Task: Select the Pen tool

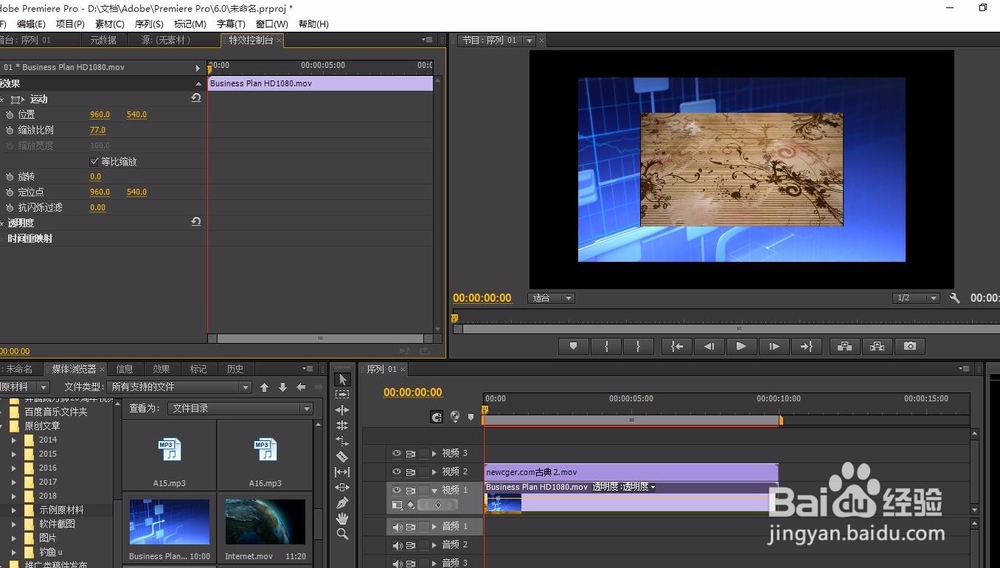Action: 342,503
